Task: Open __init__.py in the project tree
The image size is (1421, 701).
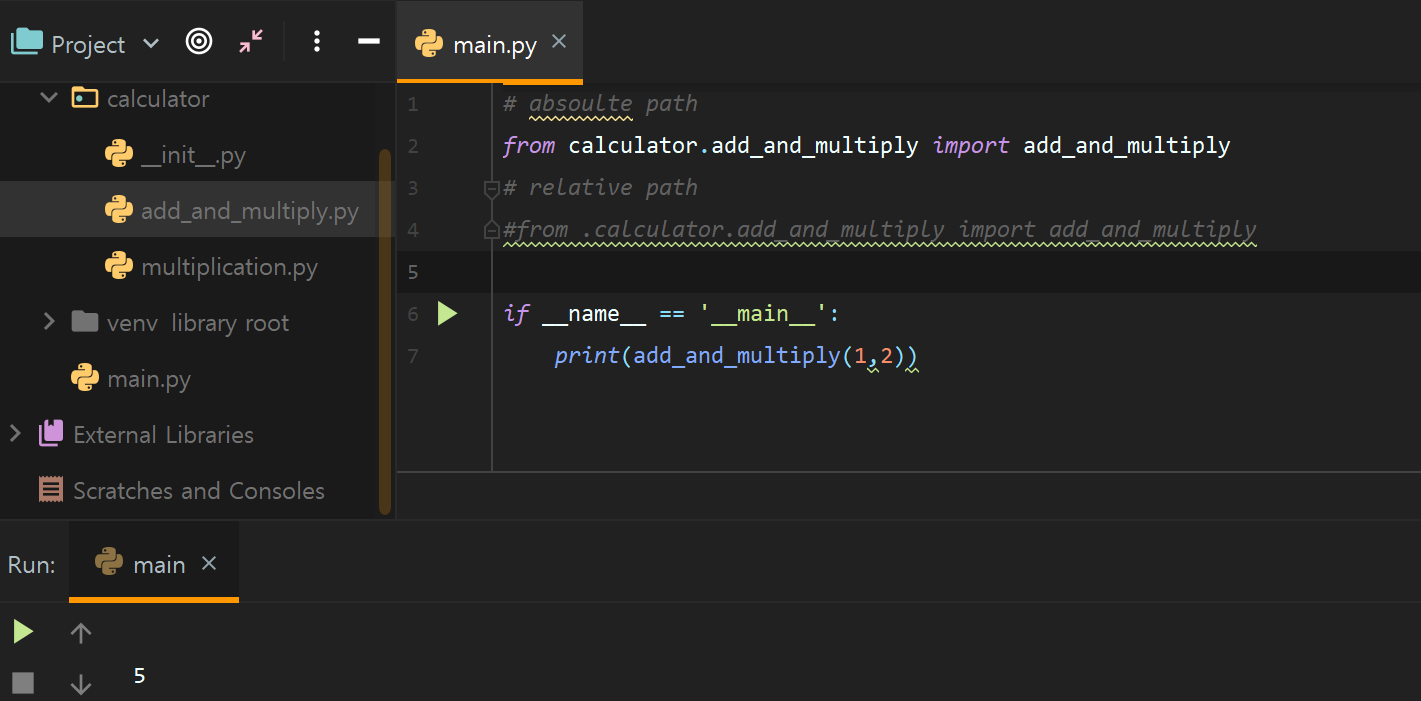Action: pyautogui.click(x=193, y=155)
